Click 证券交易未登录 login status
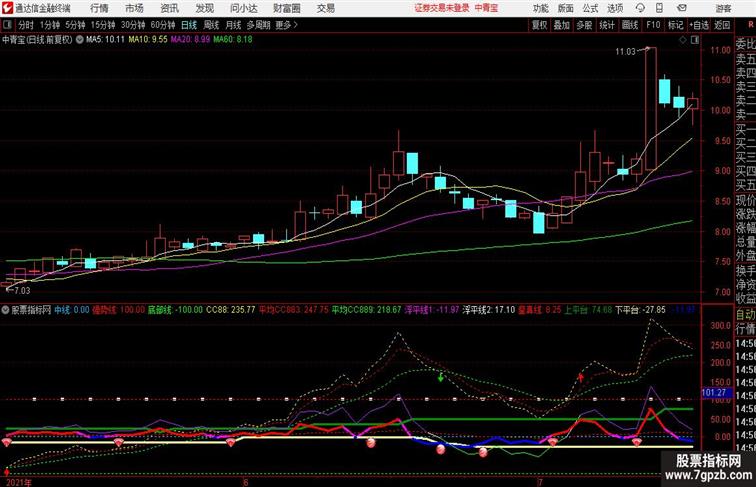The image size is (756, 487). coord(442,8)
